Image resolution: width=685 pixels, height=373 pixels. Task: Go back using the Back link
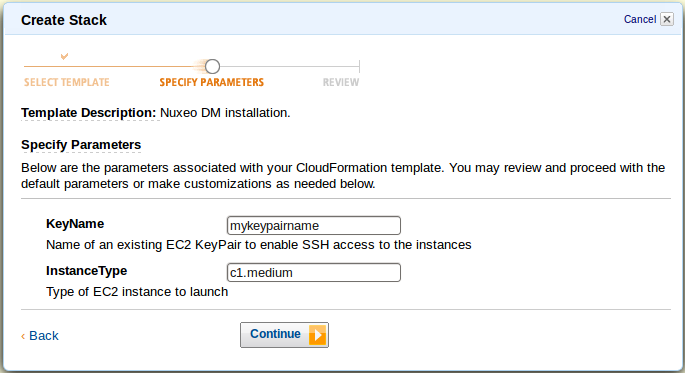[44, 335]
